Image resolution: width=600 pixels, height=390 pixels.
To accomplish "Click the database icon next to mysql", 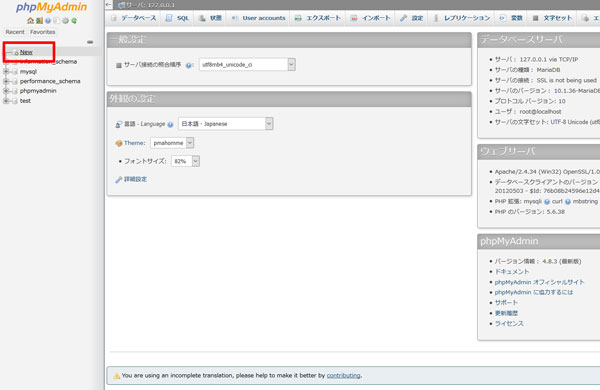I will 15,72.
